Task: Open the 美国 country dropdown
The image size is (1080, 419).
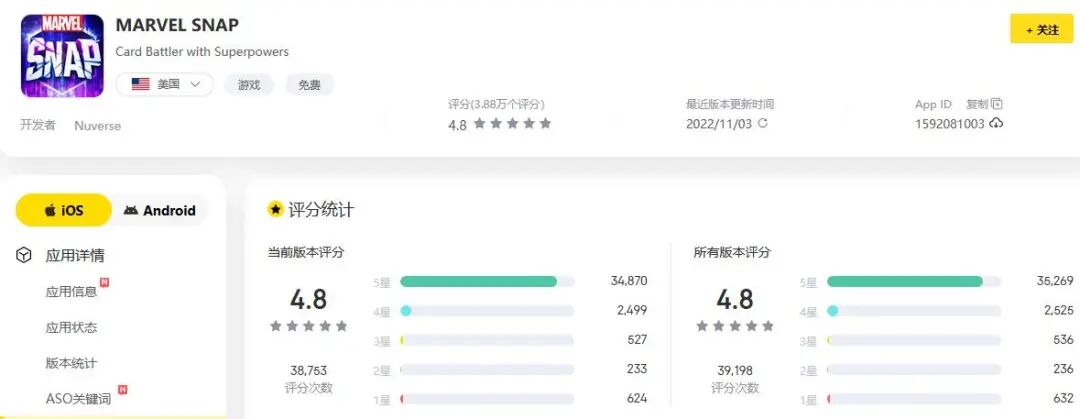Action: (165, 84)
